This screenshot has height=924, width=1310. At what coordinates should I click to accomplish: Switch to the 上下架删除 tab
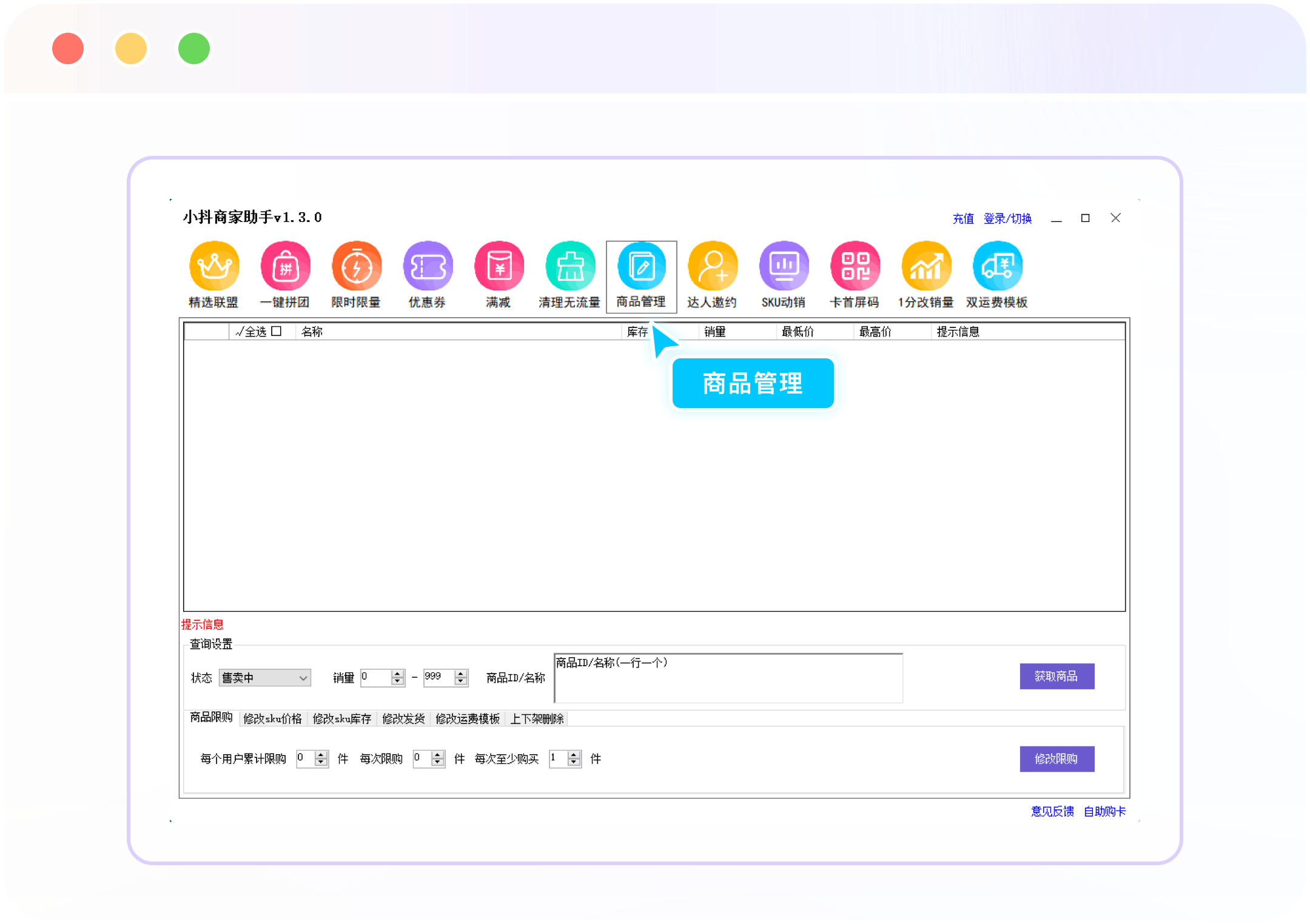pos(537,718)
